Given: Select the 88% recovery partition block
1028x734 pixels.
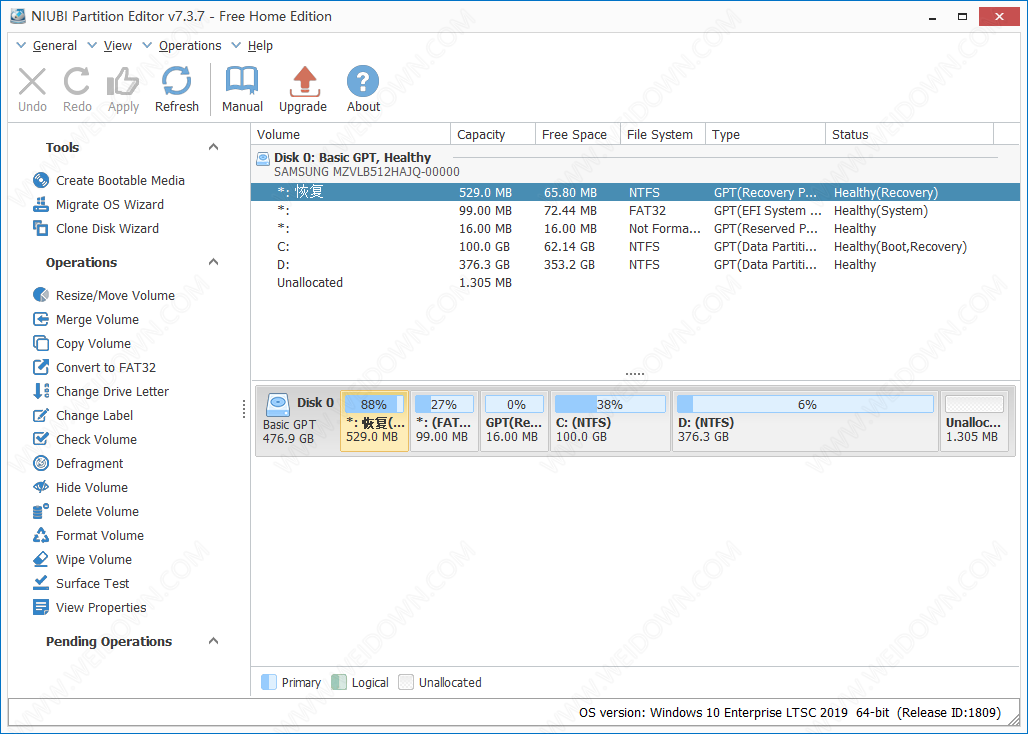Looking at the screenshot, I should [374, 421].
